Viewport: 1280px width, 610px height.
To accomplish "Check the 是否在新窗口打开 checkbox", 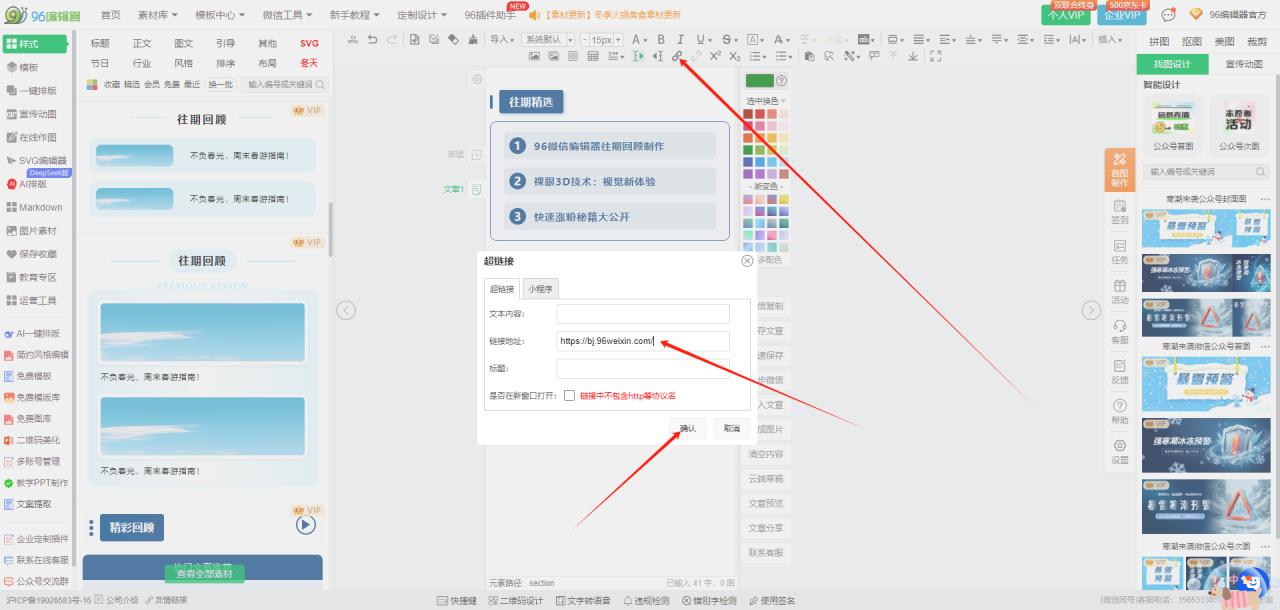I will click(x=569, y=395).
